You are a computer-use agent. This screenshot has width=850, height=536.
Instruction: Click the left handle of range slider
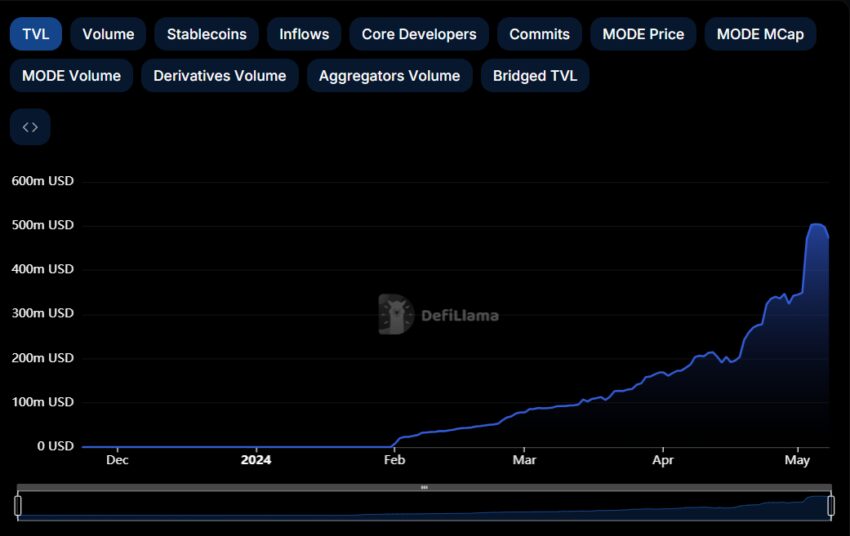point(18,506)
